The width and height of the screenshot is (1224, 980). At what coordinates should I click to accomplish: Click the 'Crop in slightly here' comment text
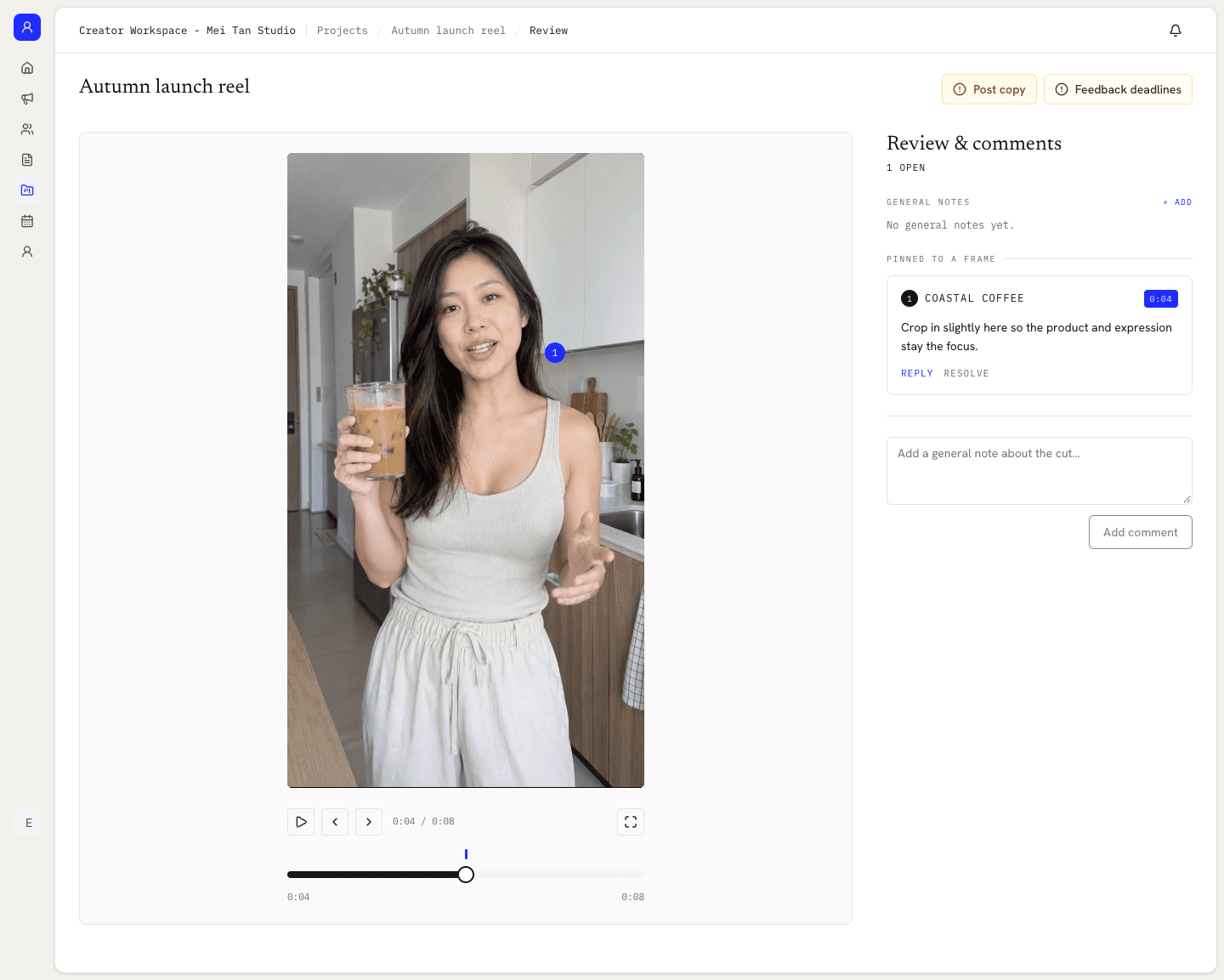(x=1036, y=337)
